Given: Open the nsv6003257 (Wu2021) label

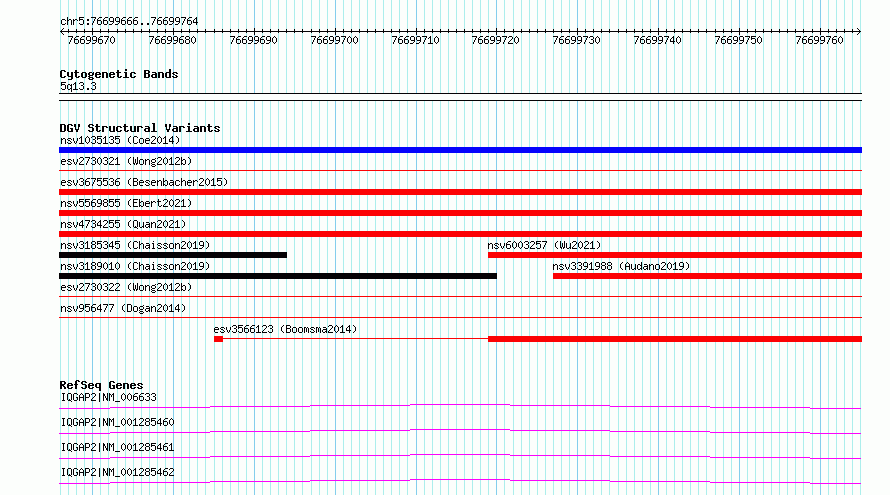Looking at the screenshot, I should tap(544, 245).
